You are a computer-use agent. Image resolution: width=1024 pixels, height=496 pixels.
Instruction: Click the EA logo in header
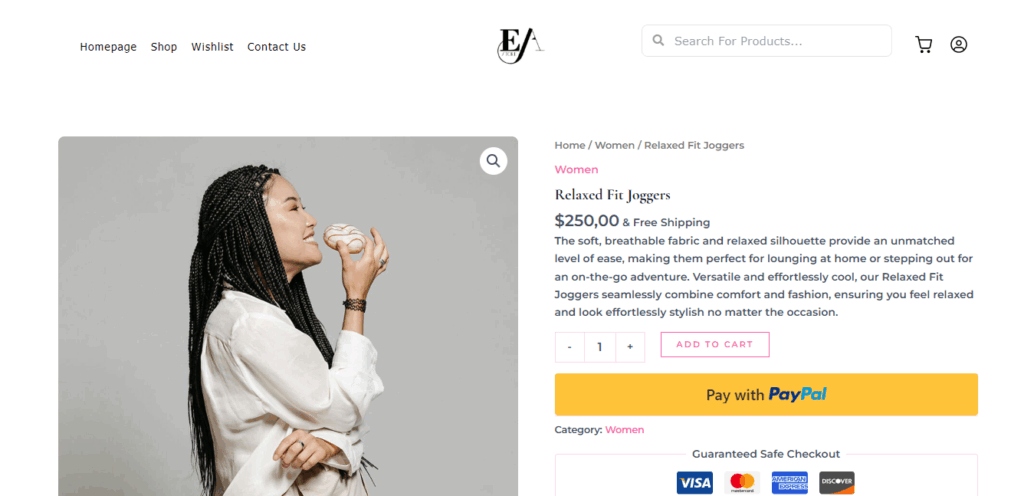pos(520,45)
